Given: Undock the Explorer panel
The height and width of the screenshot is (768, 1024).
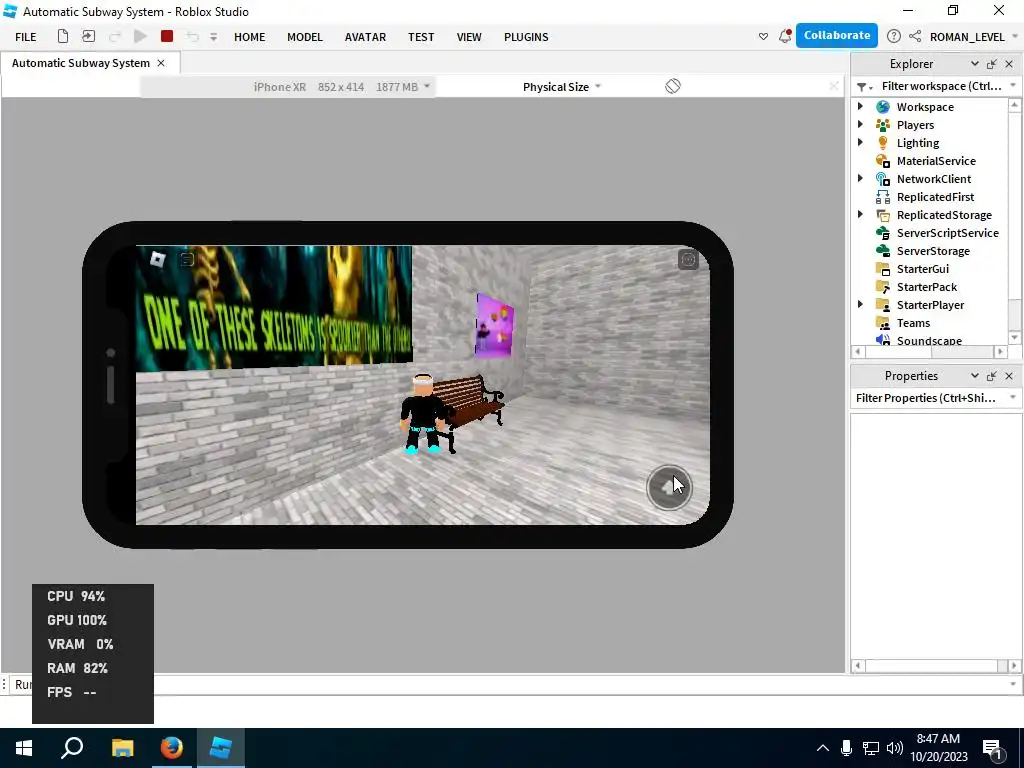Looking at the screenshot, I should [991, 64].
